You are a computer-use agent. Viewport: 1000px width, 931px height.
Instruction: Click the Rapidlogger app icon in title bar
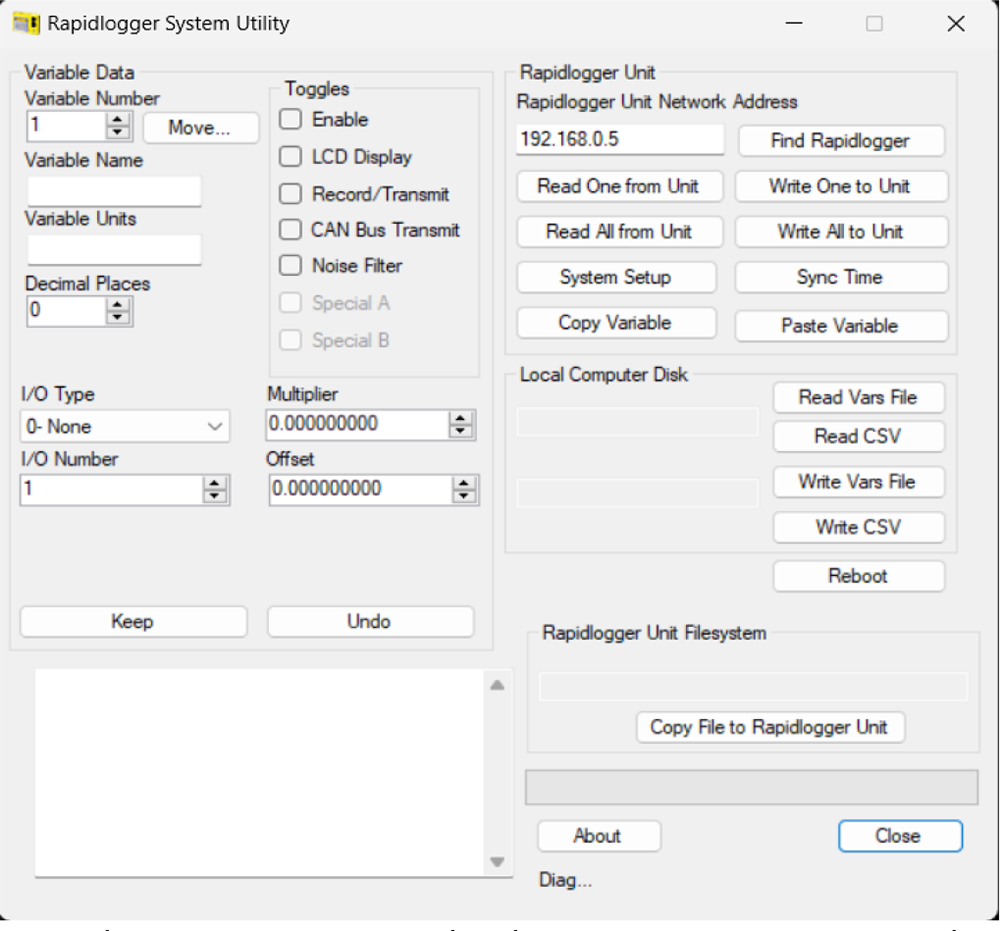(26, 24)
